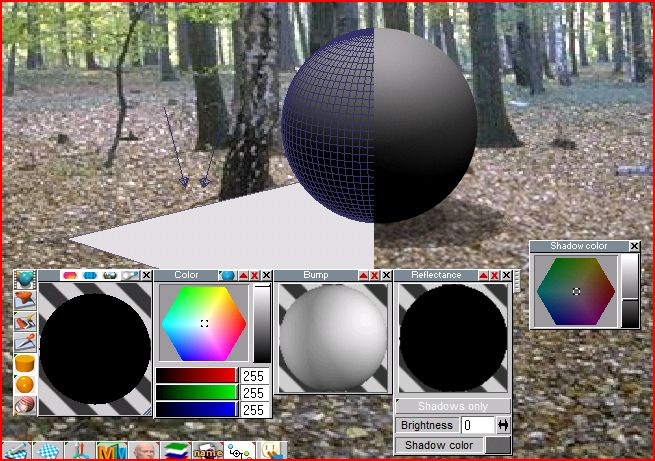Select the sphere object in the viewport
This screenshot has width=655, height=461.
pyautogui.click(x=379, y=125)
